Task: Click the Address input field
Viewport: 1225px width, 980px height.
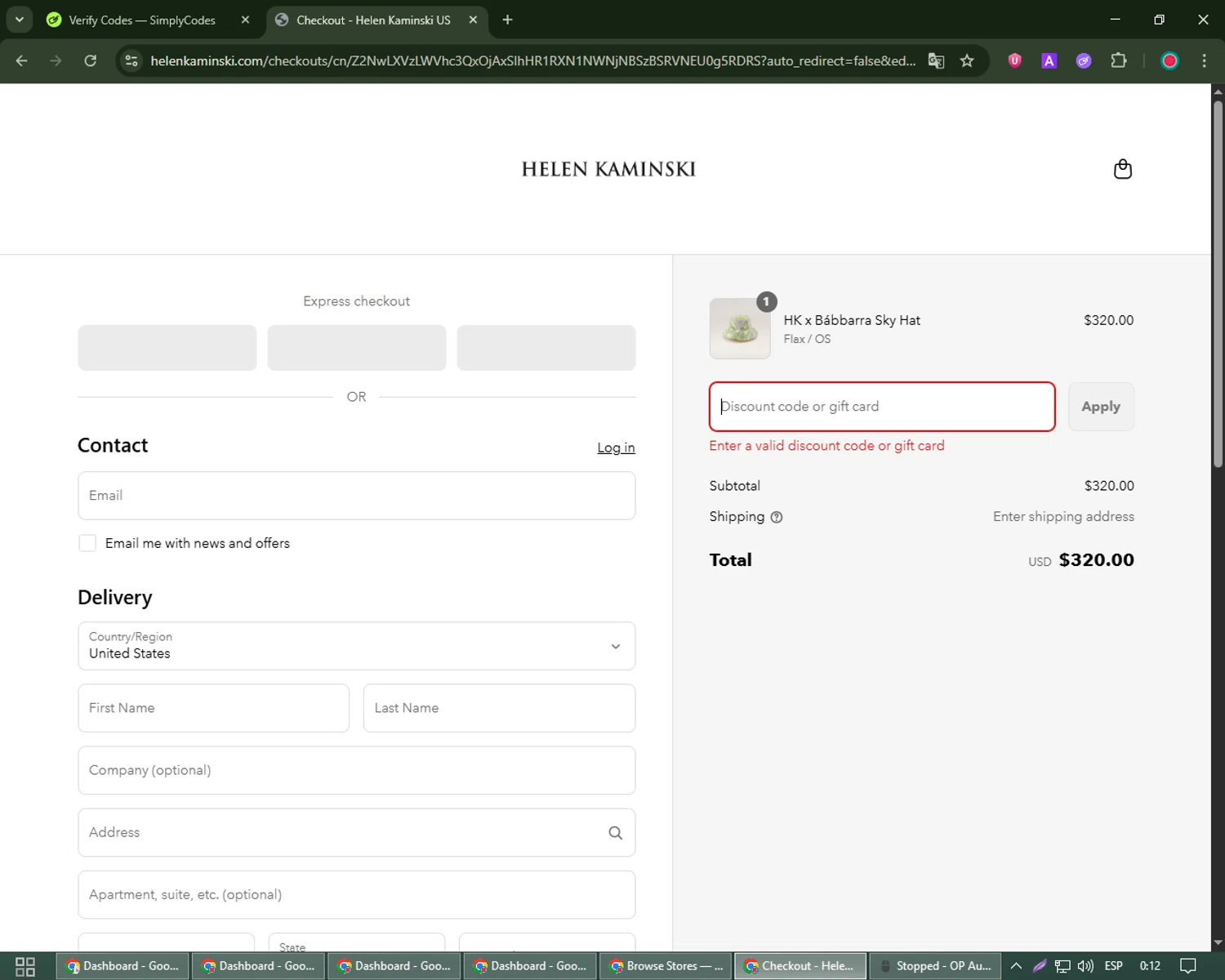Action: click(357, 832)
